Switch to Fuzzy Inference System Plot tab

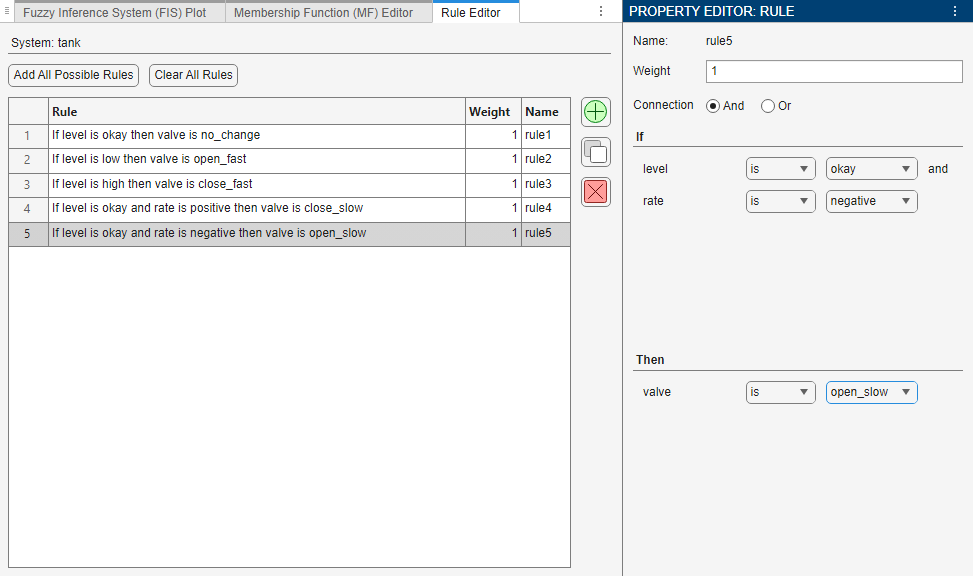coord(114,13)
